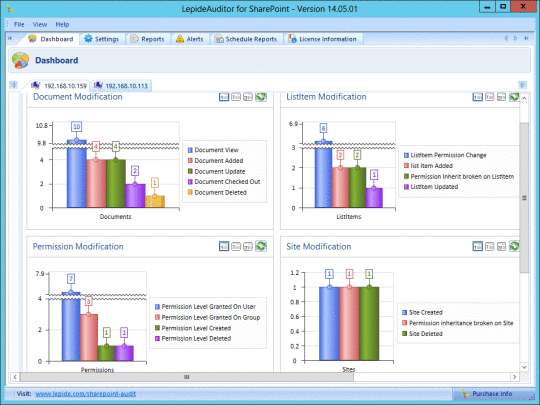This screenshot has height=405, width=540.
Task: Show 31-day view for ListItem Modification
Action: point(501,97)
